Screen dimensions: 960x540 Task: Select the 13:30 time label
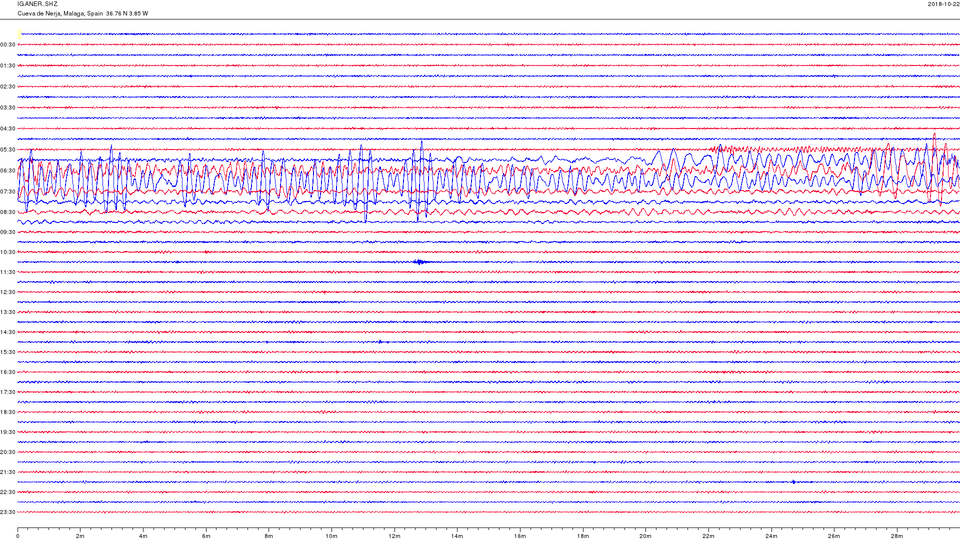(x=7, y=312)
